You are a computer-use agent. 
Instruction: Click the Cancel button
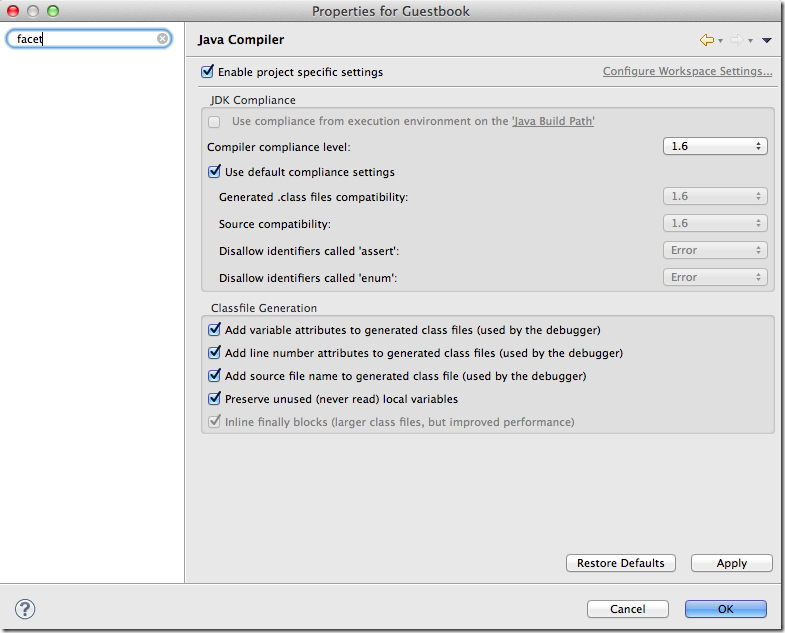click(628, 609)
